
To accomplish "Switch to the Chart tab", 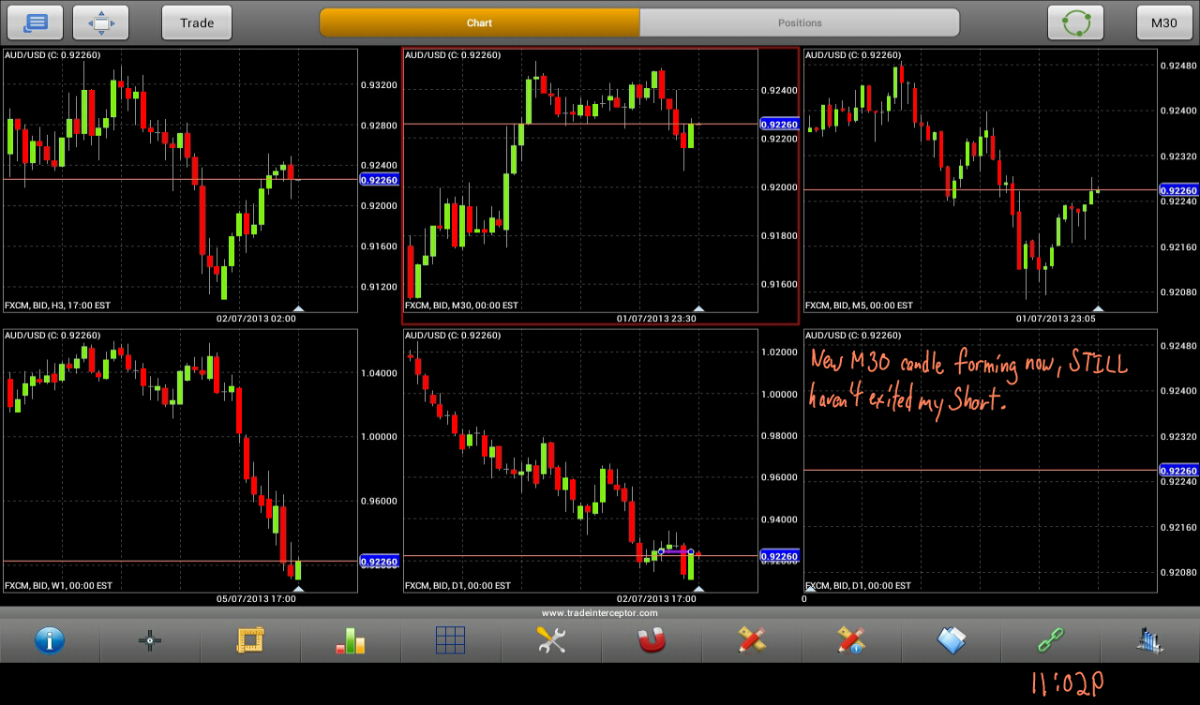I will pos(479,22).
